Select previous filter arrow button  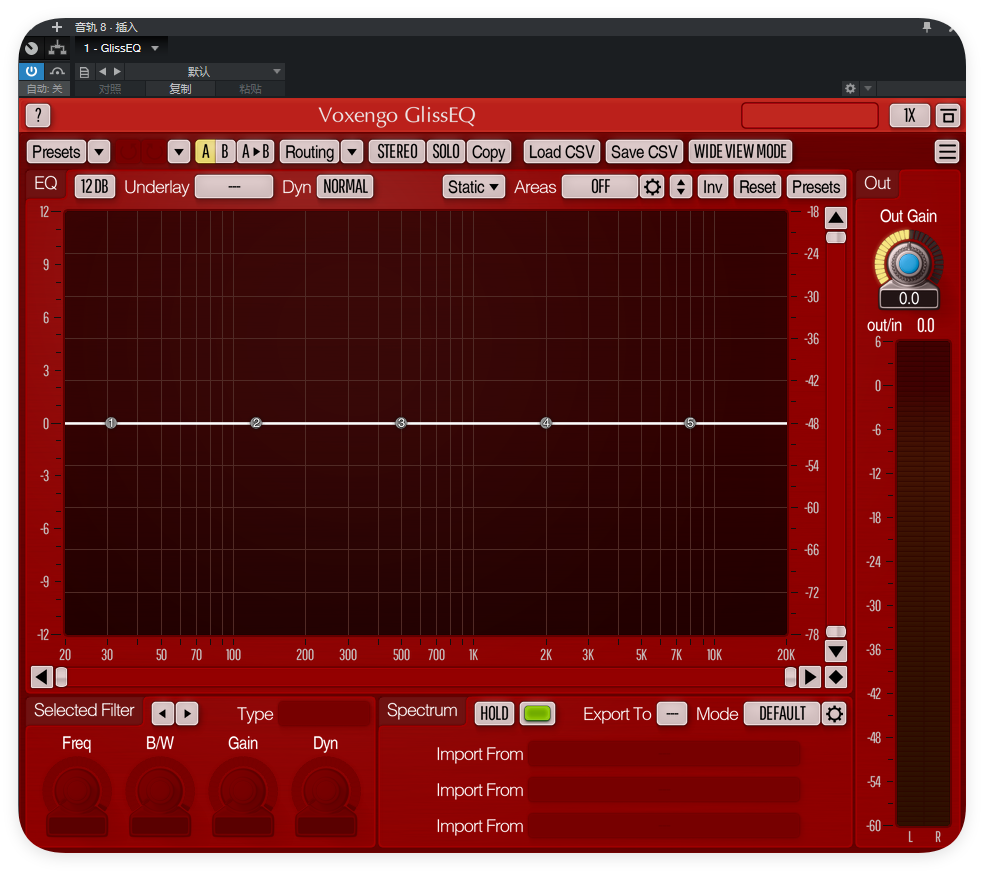tap(163, 713)
